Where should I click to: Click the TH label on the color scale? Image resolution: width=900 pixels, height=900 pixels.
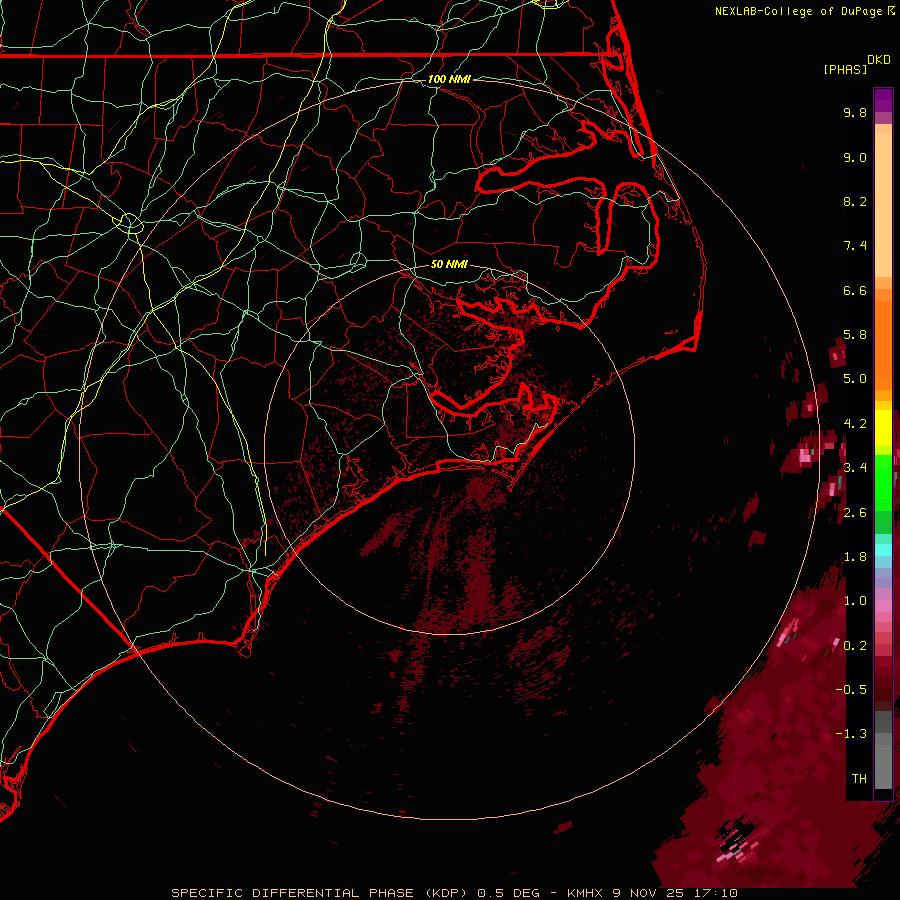[859, 778]
